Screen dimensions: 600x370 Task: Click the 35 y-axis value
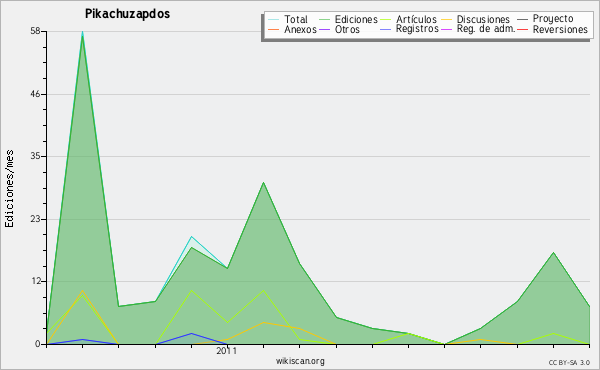(x=35, y=156)
